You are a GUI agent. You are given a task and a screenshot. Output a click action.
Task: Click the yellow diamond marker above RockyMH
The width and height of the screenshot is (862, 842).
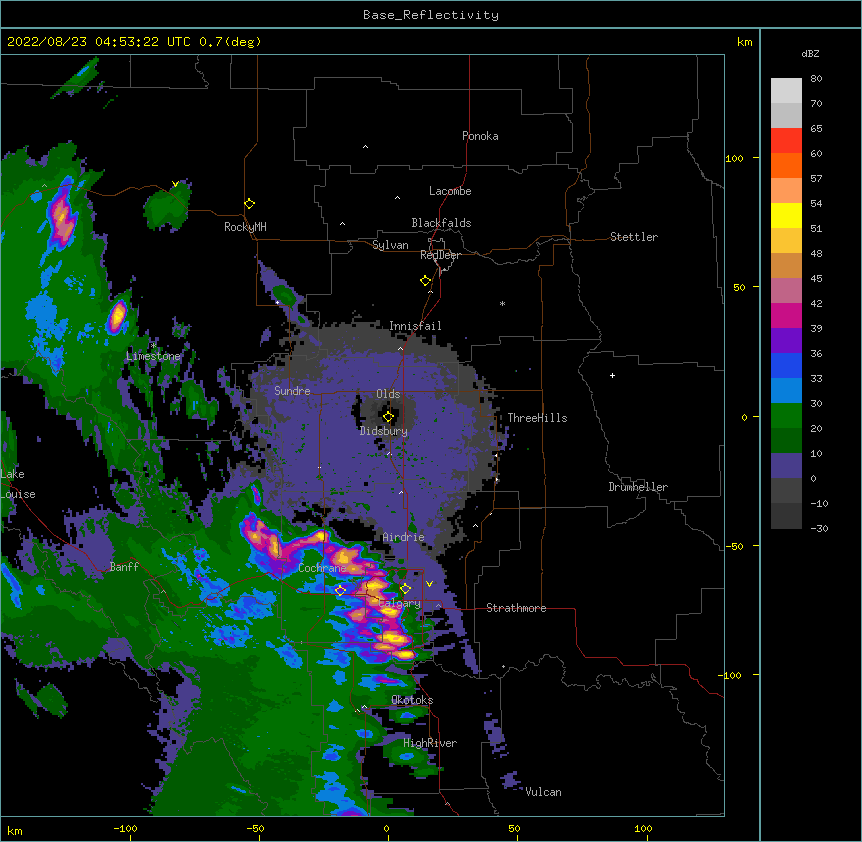tap(249, 204)
